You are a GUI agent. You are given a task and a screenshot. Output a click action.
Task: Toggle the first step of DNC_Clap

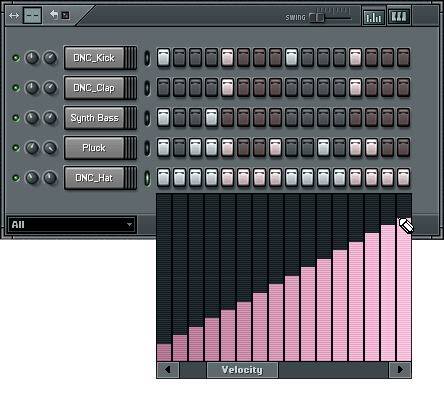tap(163, 88)
